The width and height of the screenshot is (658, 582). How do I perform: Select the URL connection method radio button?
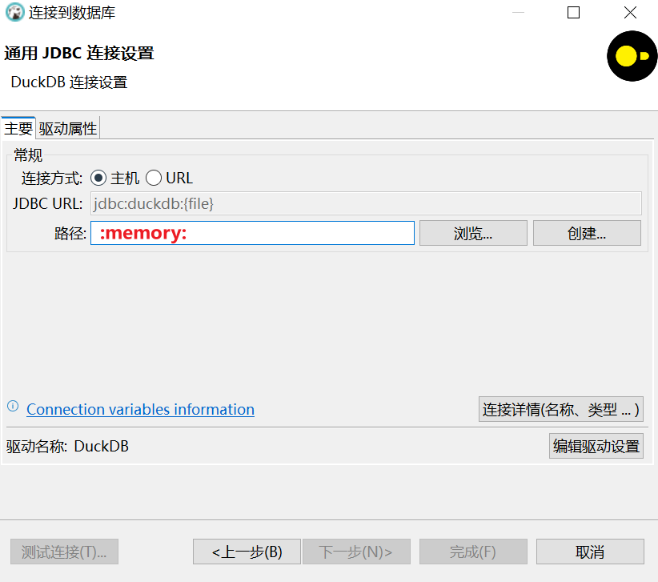point(154,178)
